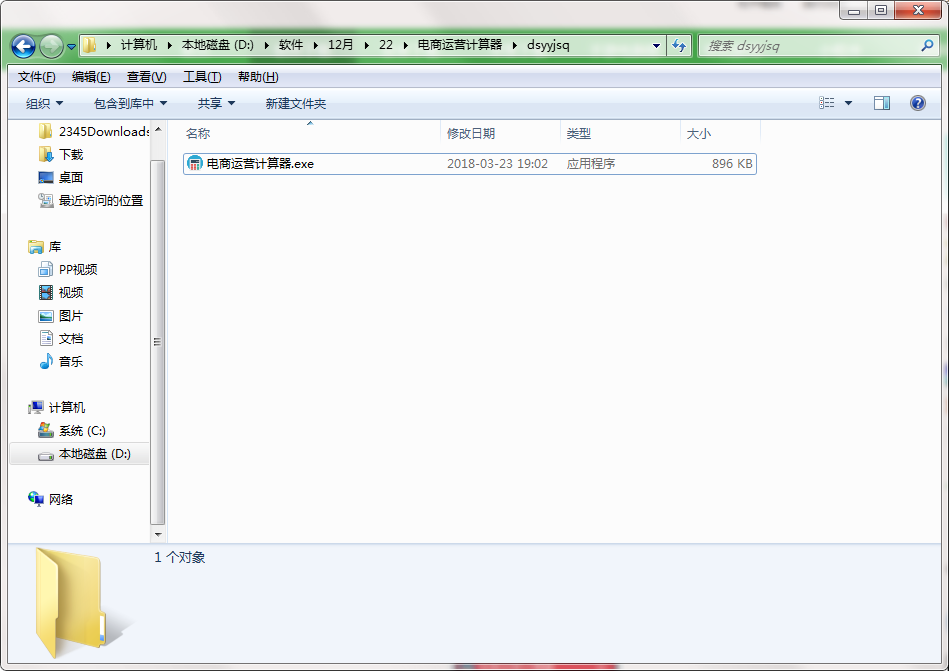Image resolution: width=949 pixels, height=671 pixels.
Task: Click the change view icon
Action: tap(827, 103)
